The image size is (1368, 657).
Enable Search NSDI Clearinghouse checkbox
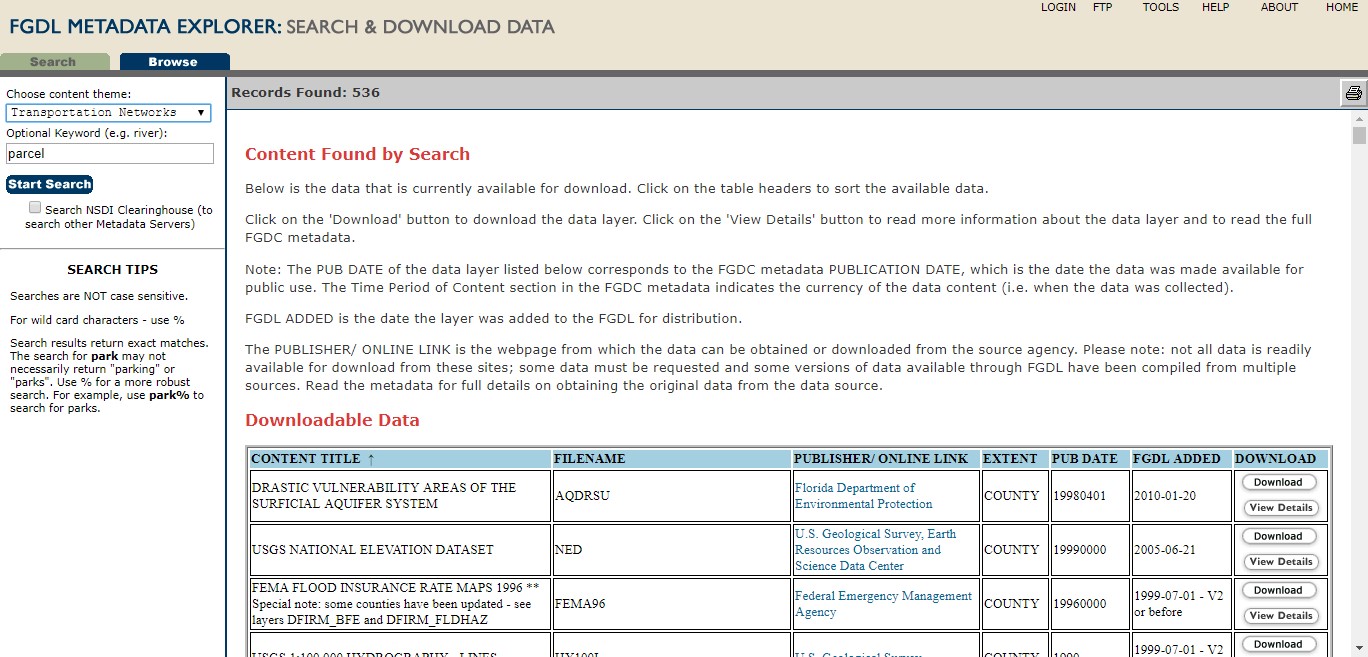(x=36, y=208)
